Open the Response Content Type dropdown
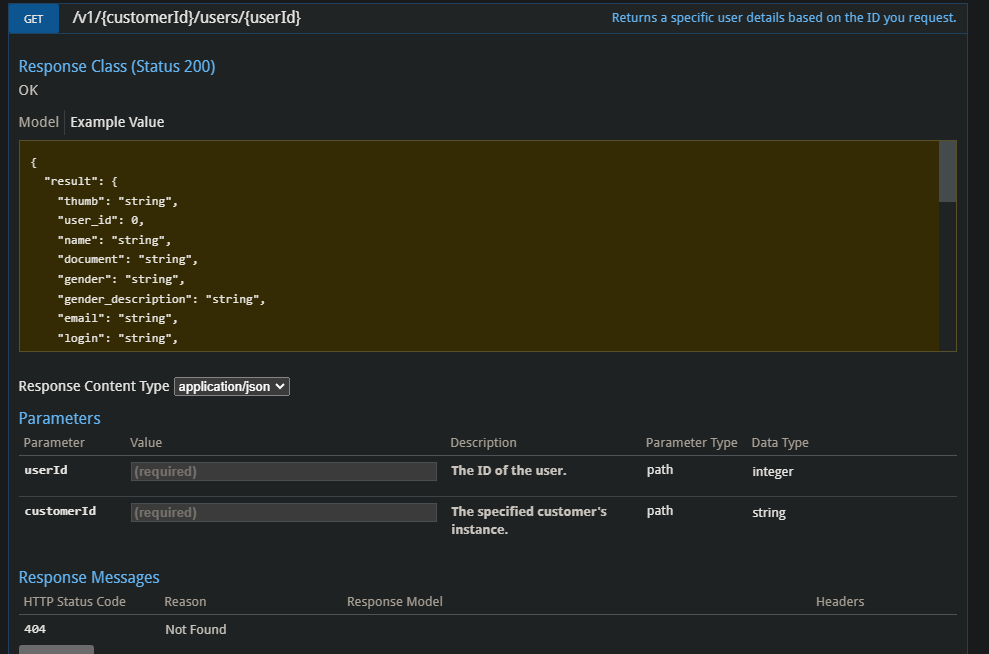This screenshot has width=989, height=654. (232, 387)
